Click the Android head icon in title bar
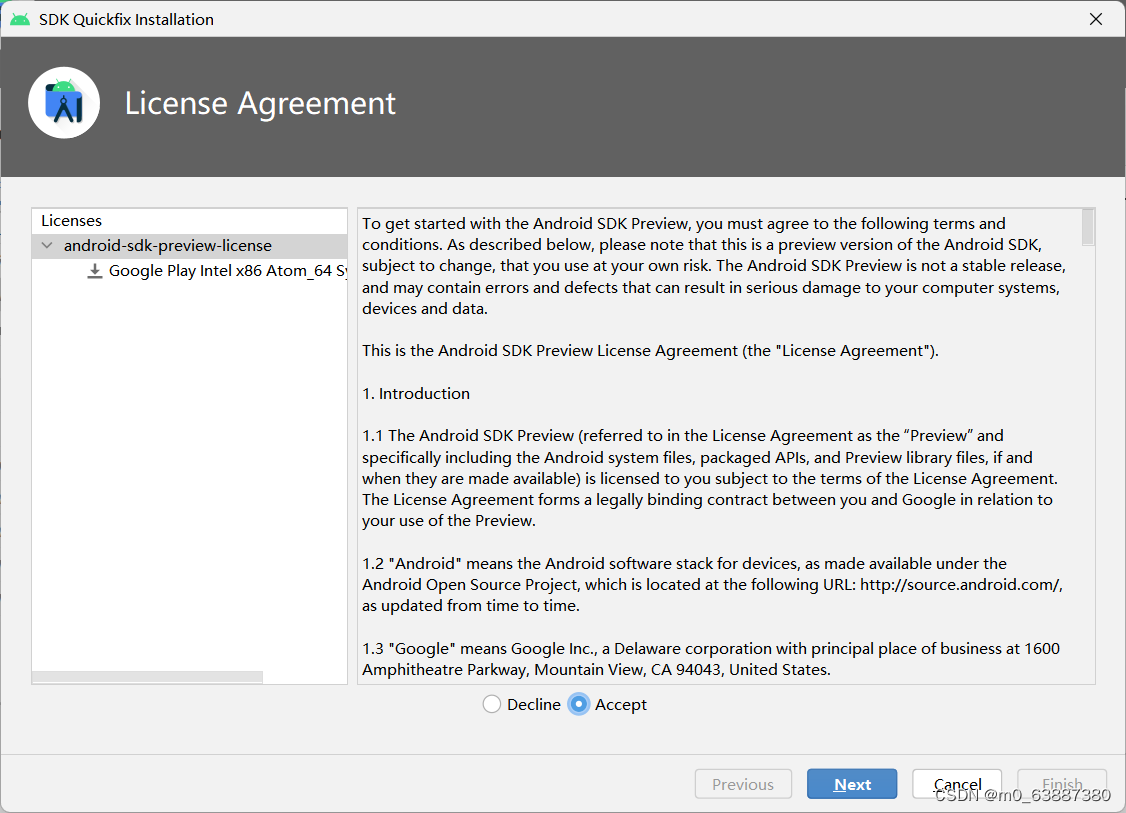Screen dimensions: 1126x813 [20, 19]
